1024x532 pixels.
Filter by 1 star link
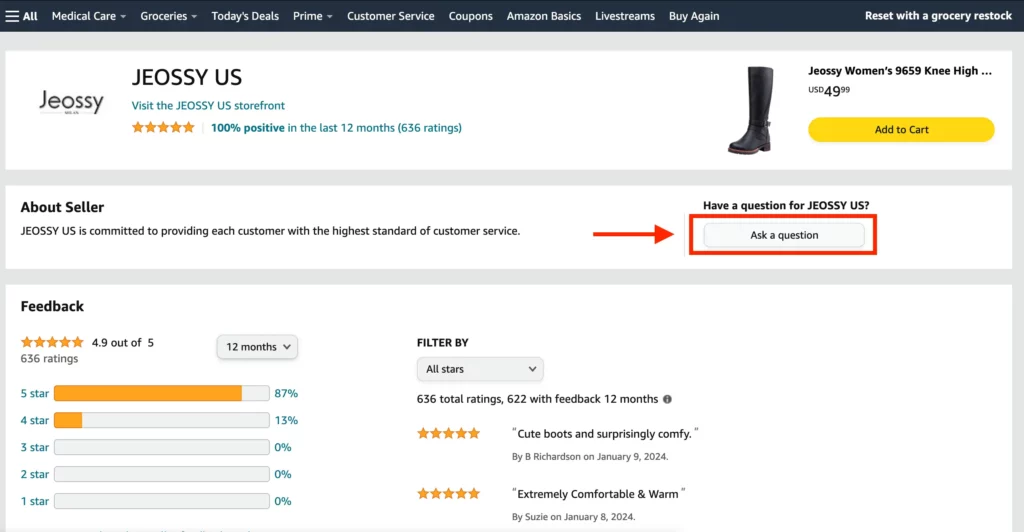35,501
